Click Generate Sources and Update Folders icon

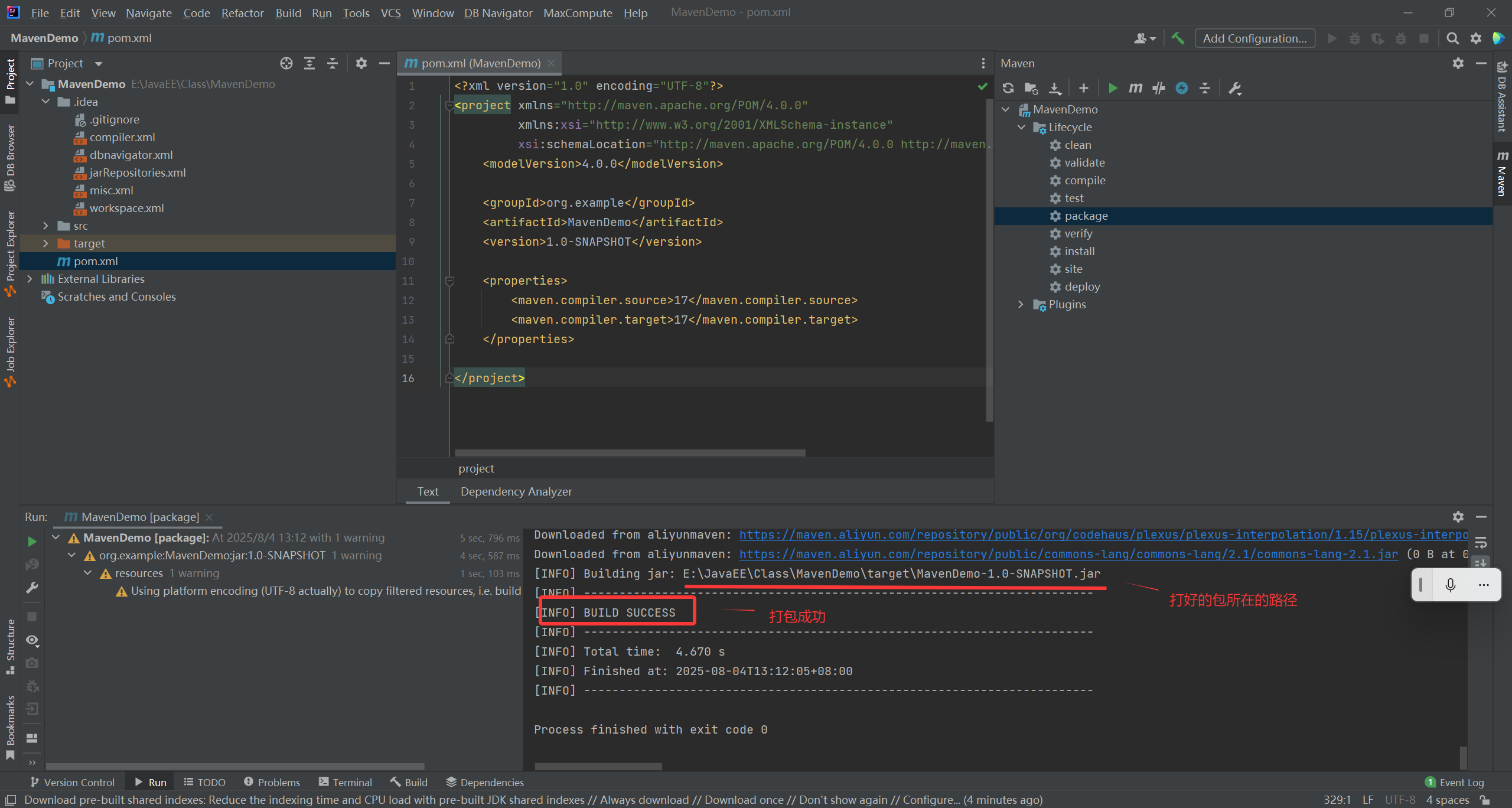[x=1031, y=88]
